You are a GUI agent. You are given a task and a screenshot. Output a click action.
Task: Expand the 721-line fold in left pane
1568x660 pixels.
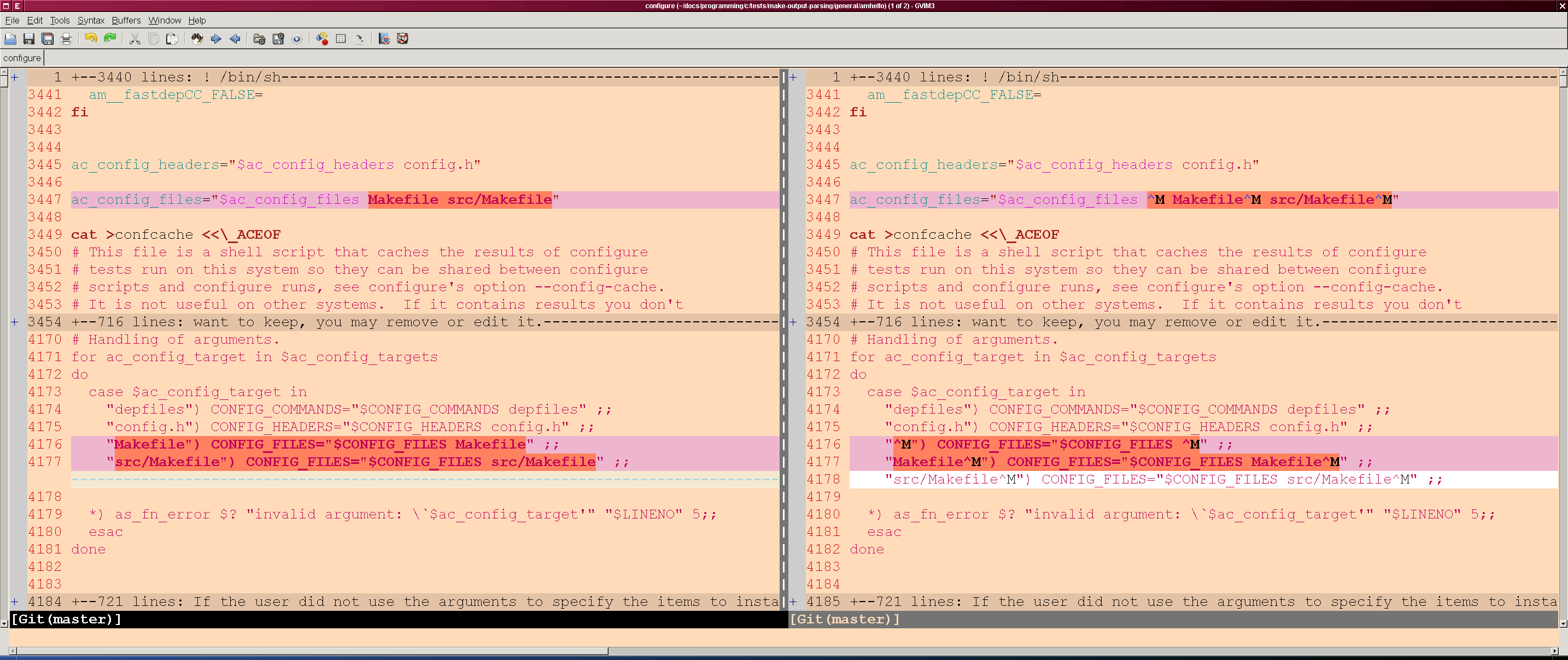[x=15, y=602]
